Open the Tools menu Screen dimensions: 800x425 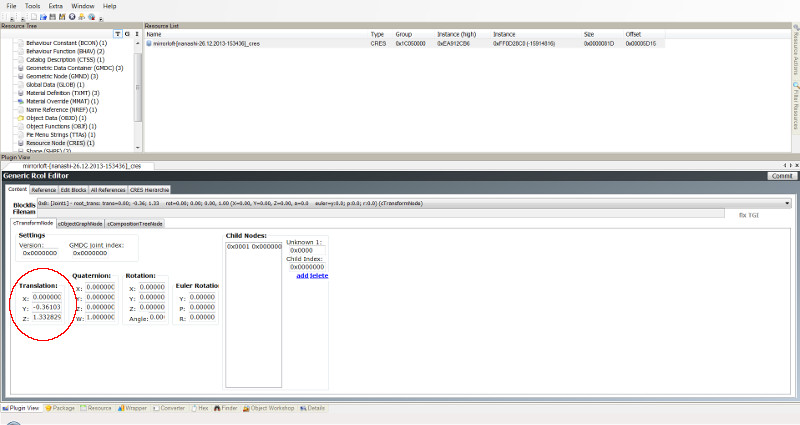(33, 6)
